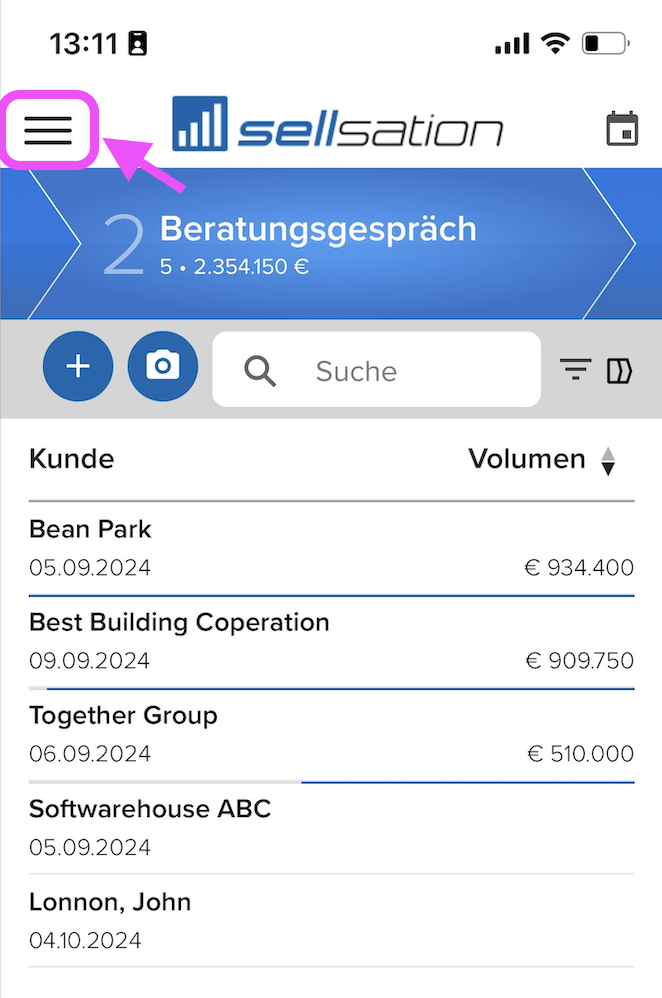The width and height of the screenshot is (662, 998).
Task: Open the Together Group entry
Action: pos(331,736)
